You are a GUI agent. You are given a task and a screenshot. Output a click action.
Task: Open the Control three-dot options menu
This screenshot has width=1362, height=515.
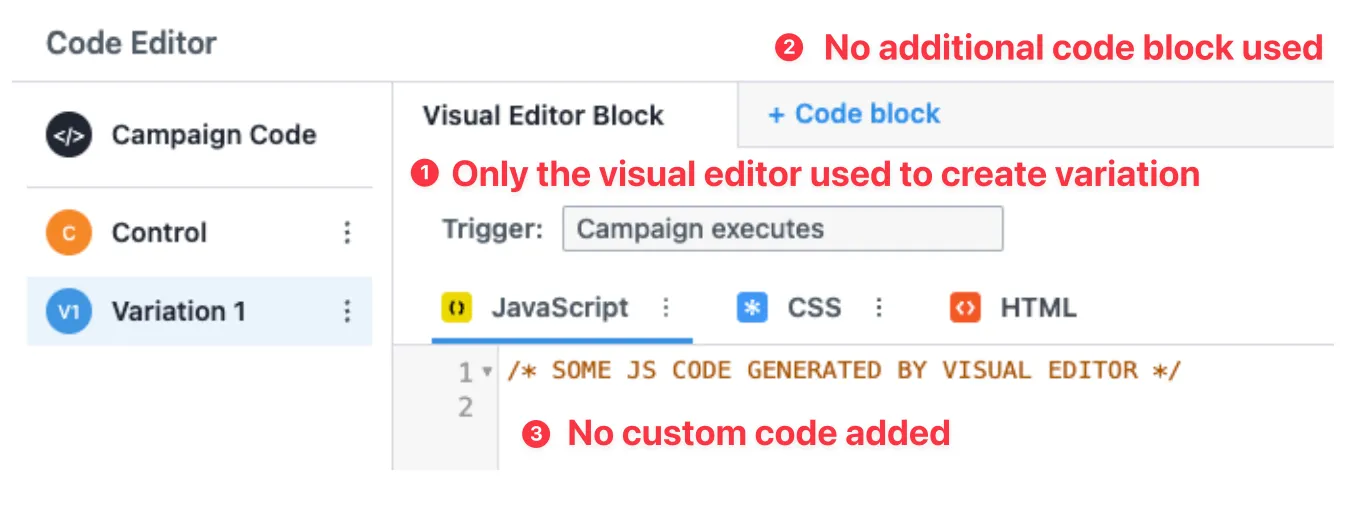click(x=347, y=233)
